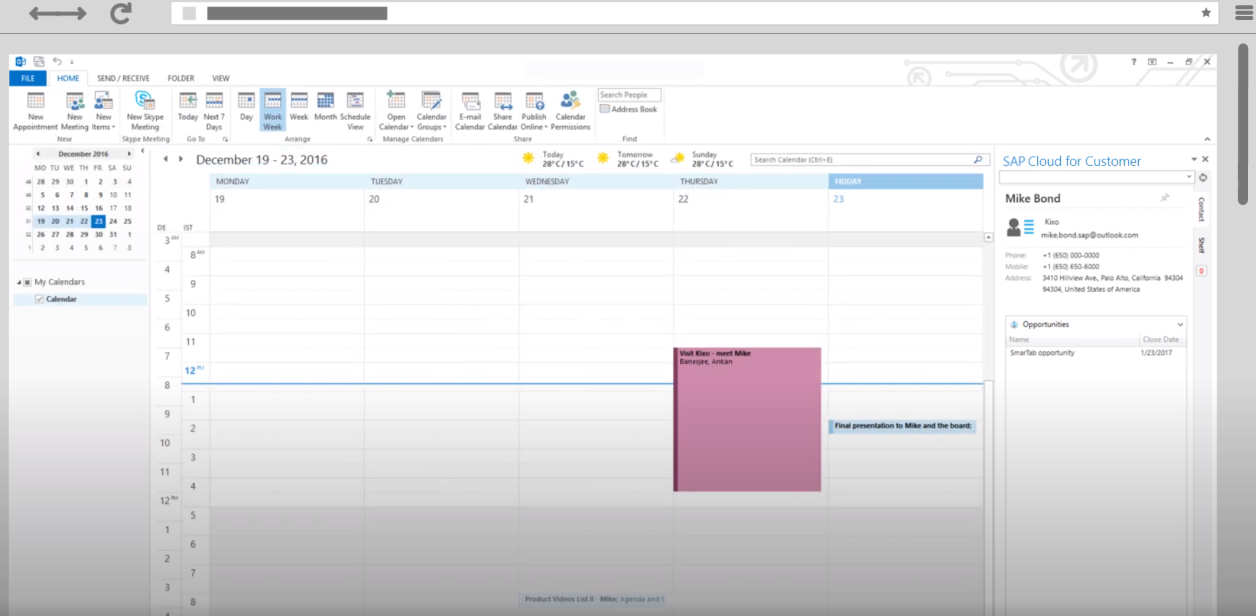Open the Visit Kixo - meet Mike appointment

(747, 419)
